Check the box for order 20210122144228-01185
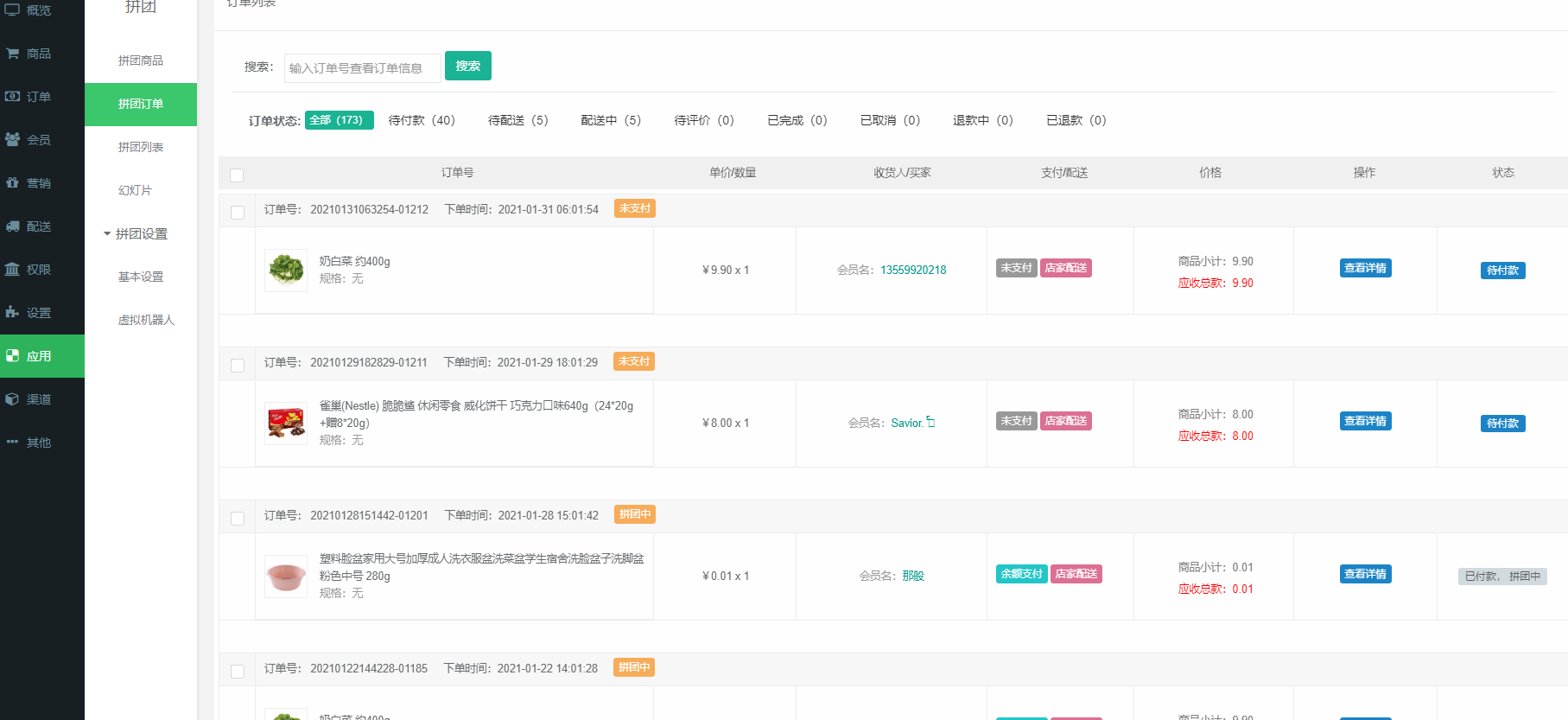Screen dimensions: 1568x720 point(238,671)
